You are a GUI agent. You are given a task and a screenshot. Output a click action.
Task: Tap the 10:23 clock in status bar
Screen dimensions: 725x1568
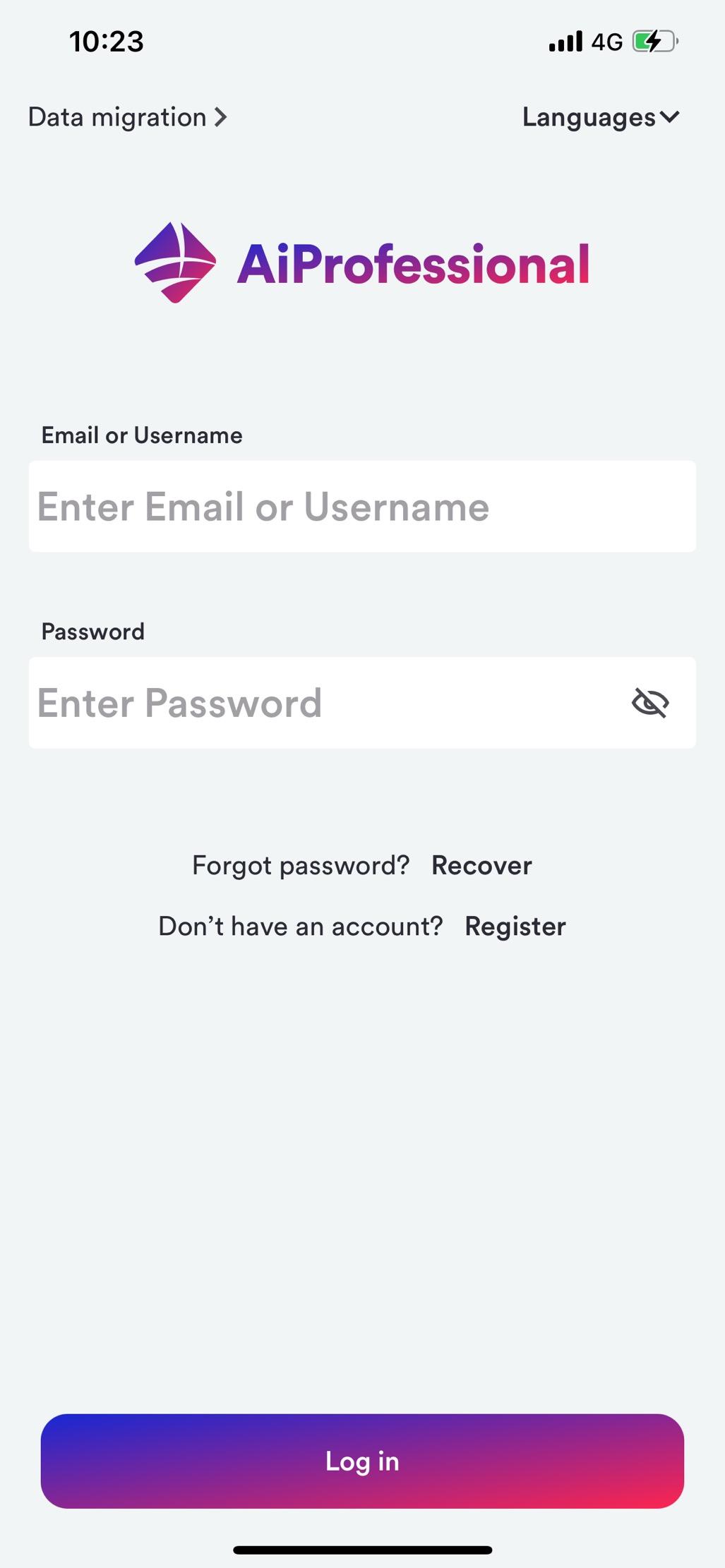107,42
